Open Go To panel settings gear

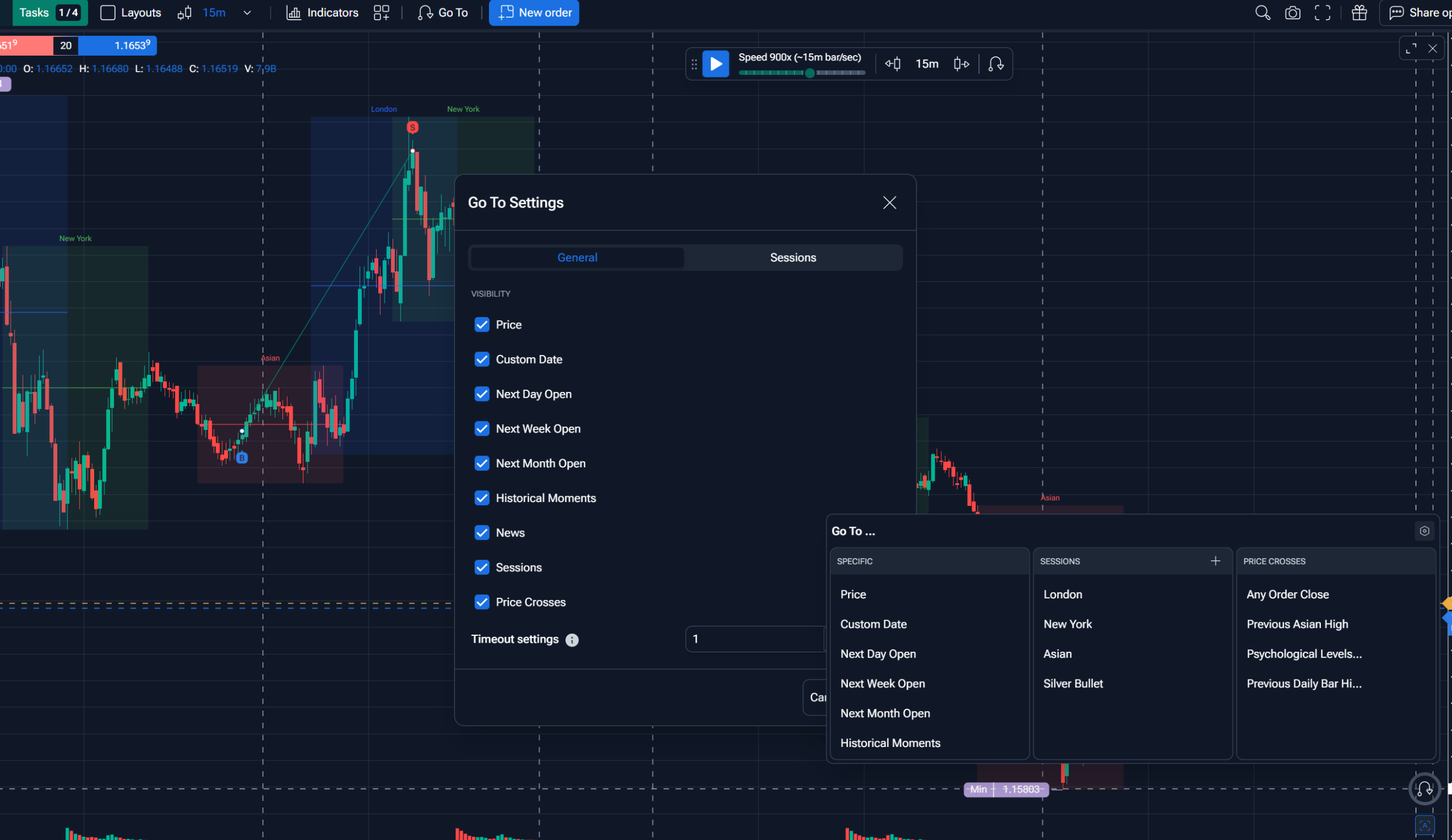click(1424, 531)
